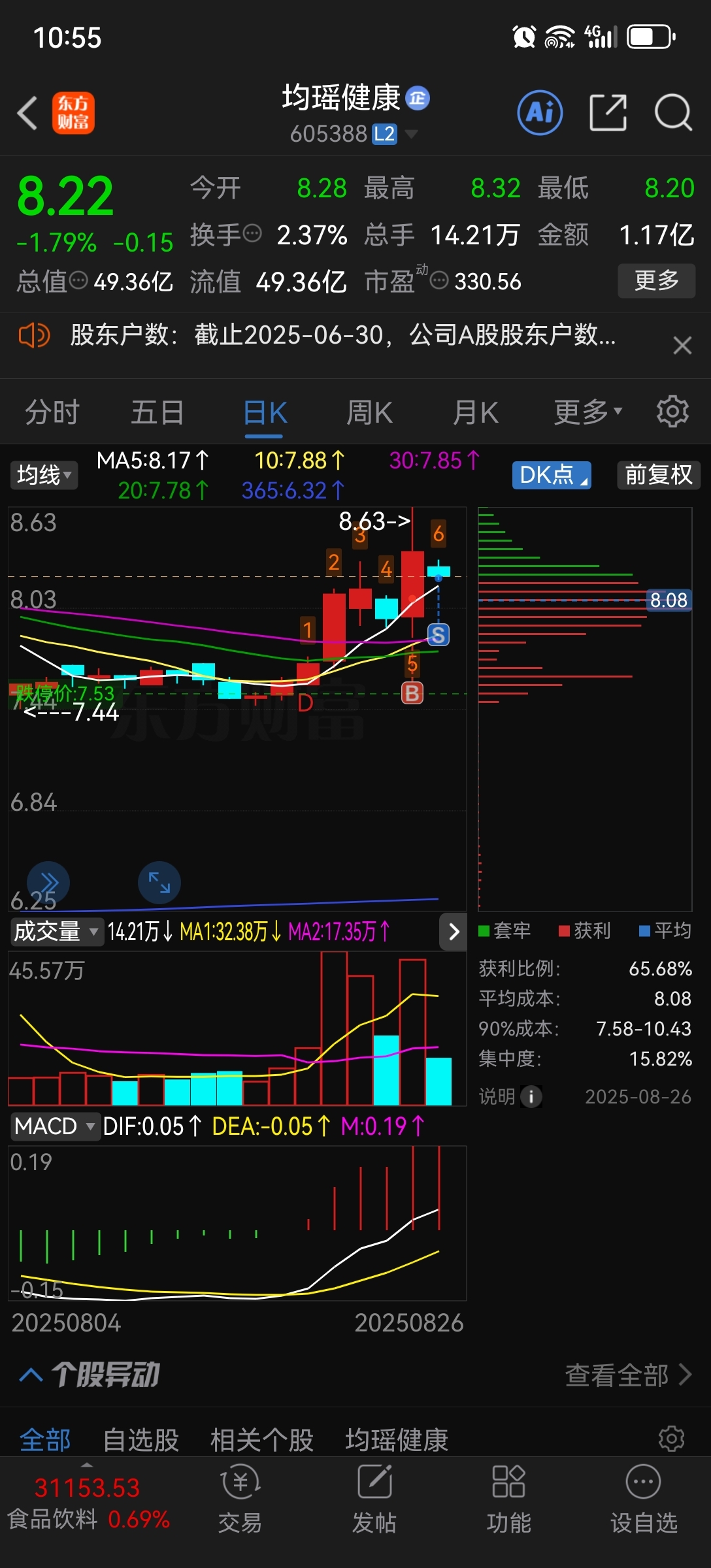Tap the 设自选 add-to-watchlist icon

[x=644, y=1500]
